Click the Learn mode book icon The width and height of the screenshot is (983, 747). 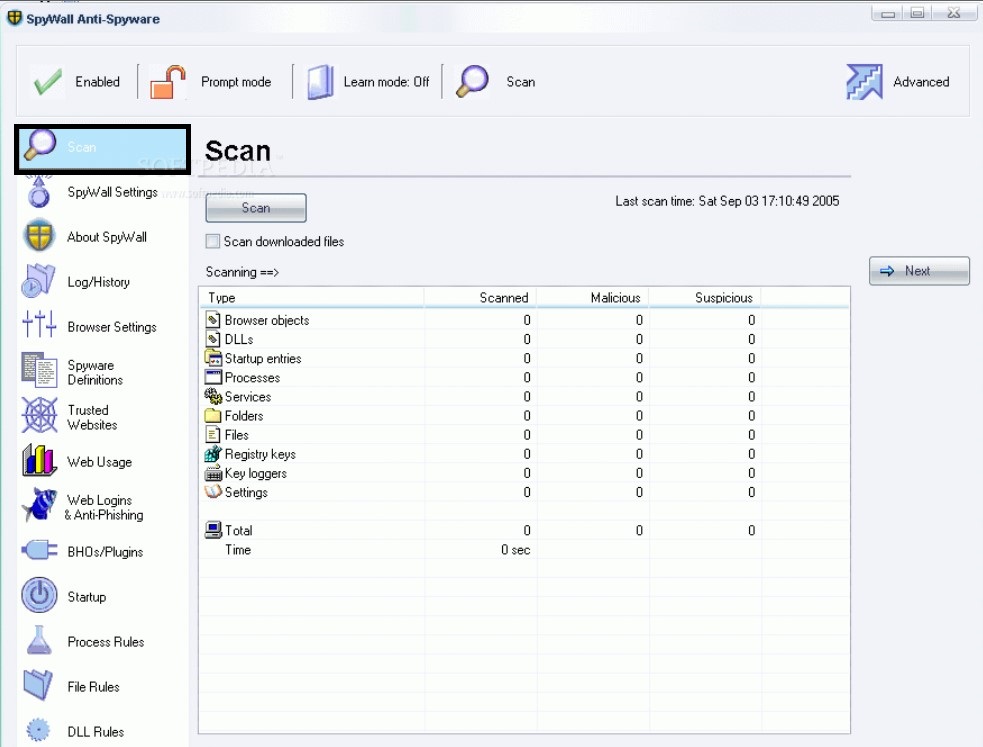(x=320, y=82)
